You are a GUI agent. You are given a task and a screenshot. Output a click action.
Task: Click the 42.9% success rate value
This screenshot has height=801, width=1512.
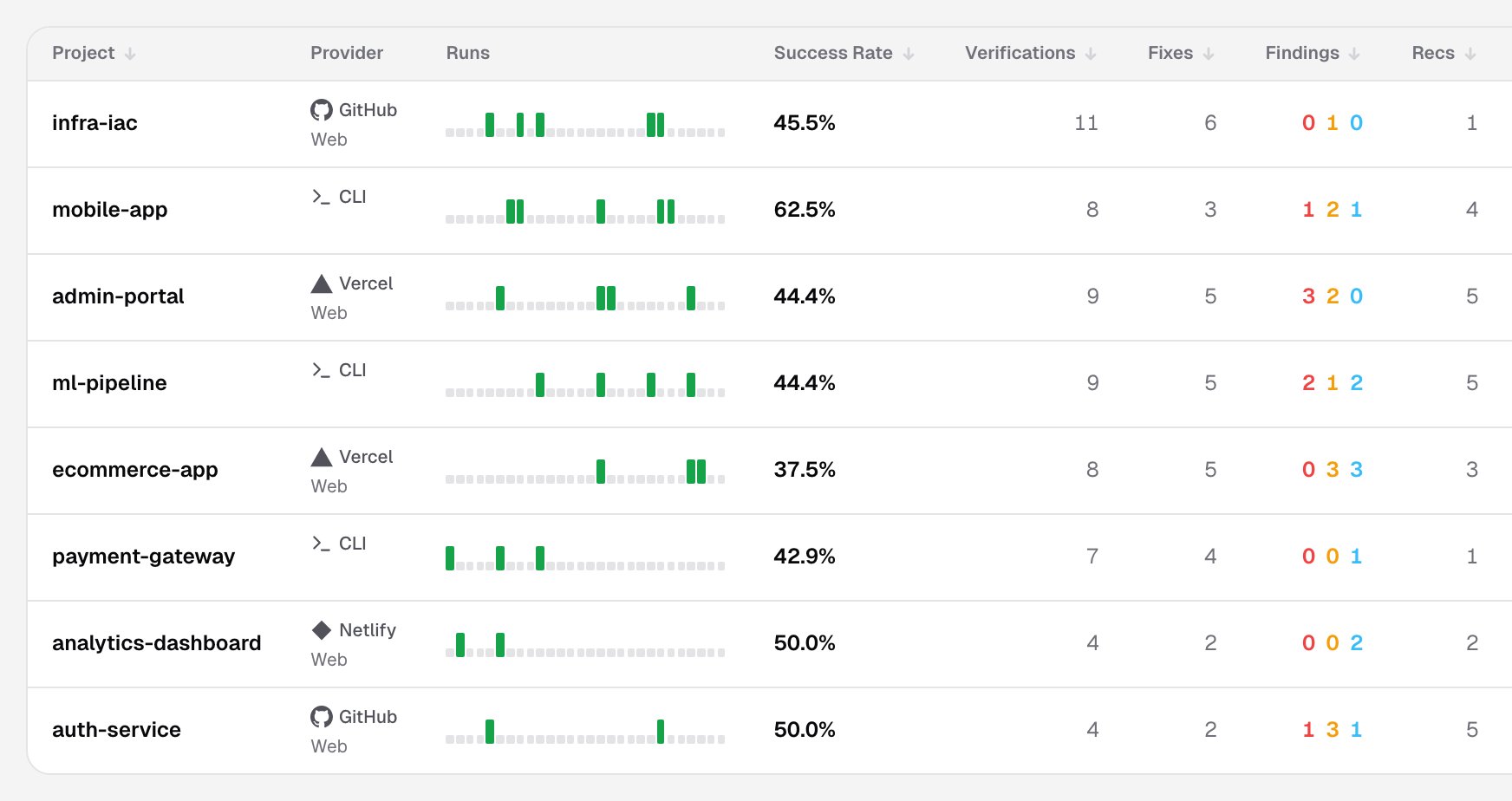click(x=805, y=557)
